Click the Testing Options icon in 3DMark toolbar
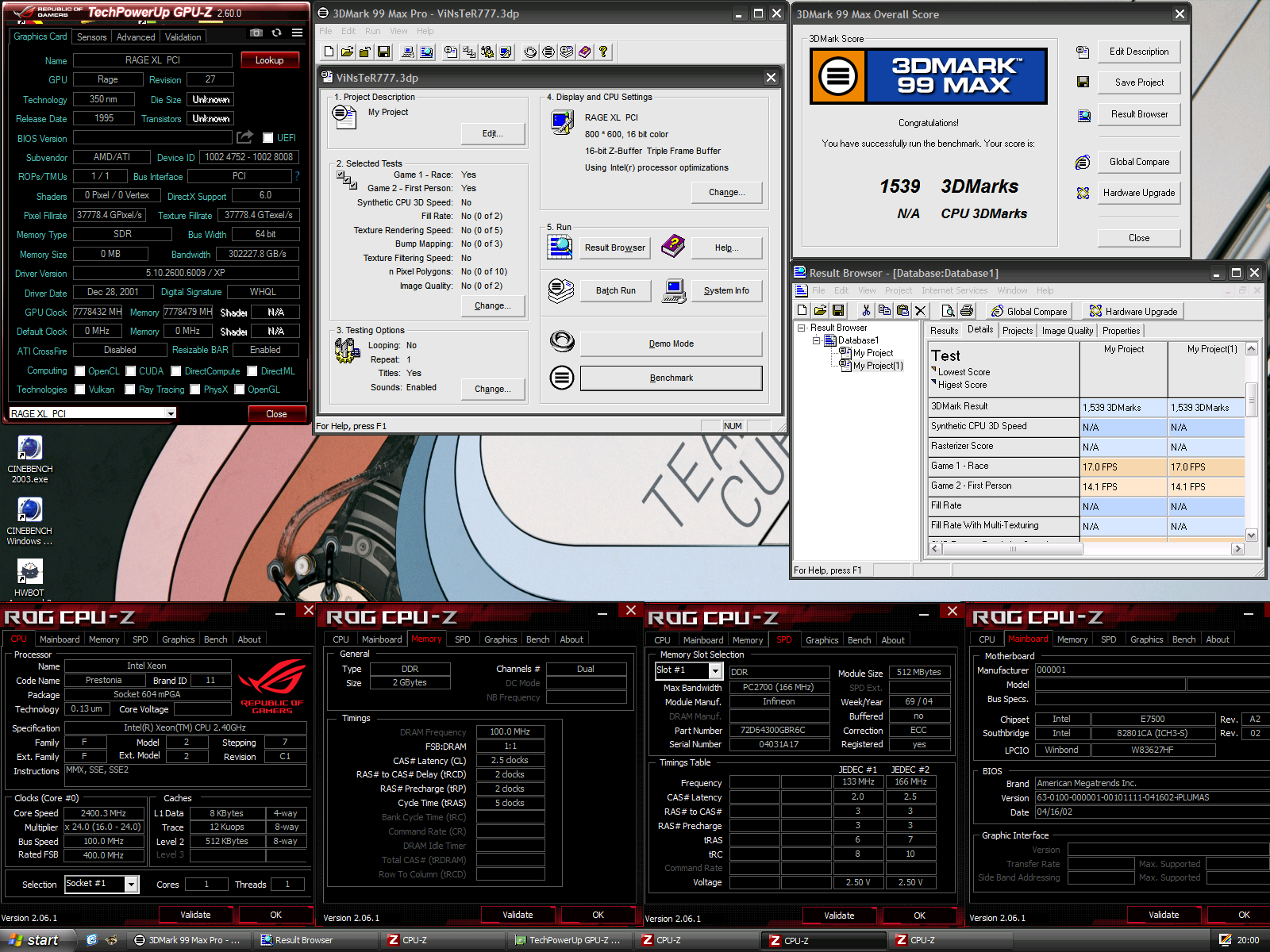1270x952 pixels. point(487,52)
